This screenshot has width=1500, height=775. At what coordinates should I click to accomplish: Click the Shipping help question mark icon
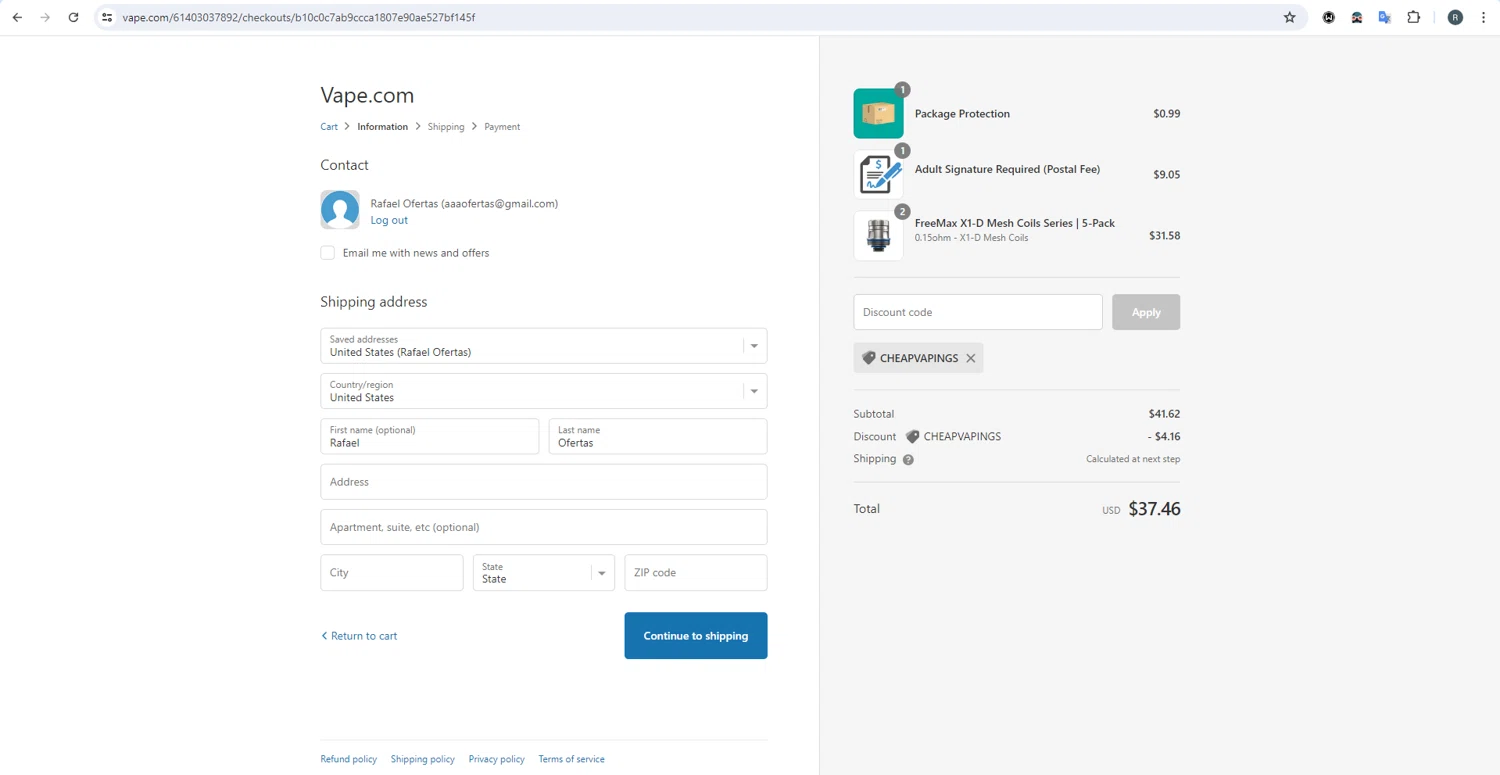[908, 460]
